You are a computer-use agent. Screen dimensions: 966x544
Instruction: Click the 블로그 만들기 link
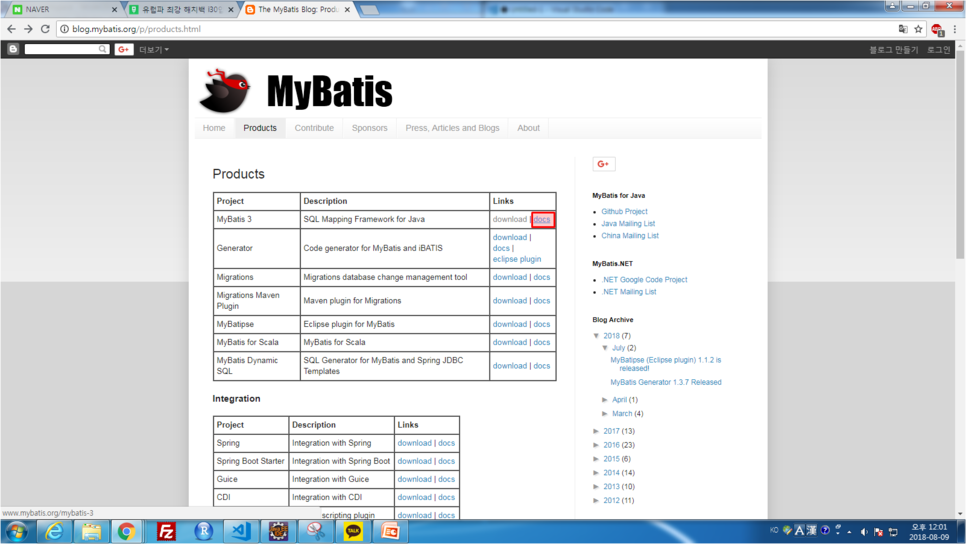[893, 49]
